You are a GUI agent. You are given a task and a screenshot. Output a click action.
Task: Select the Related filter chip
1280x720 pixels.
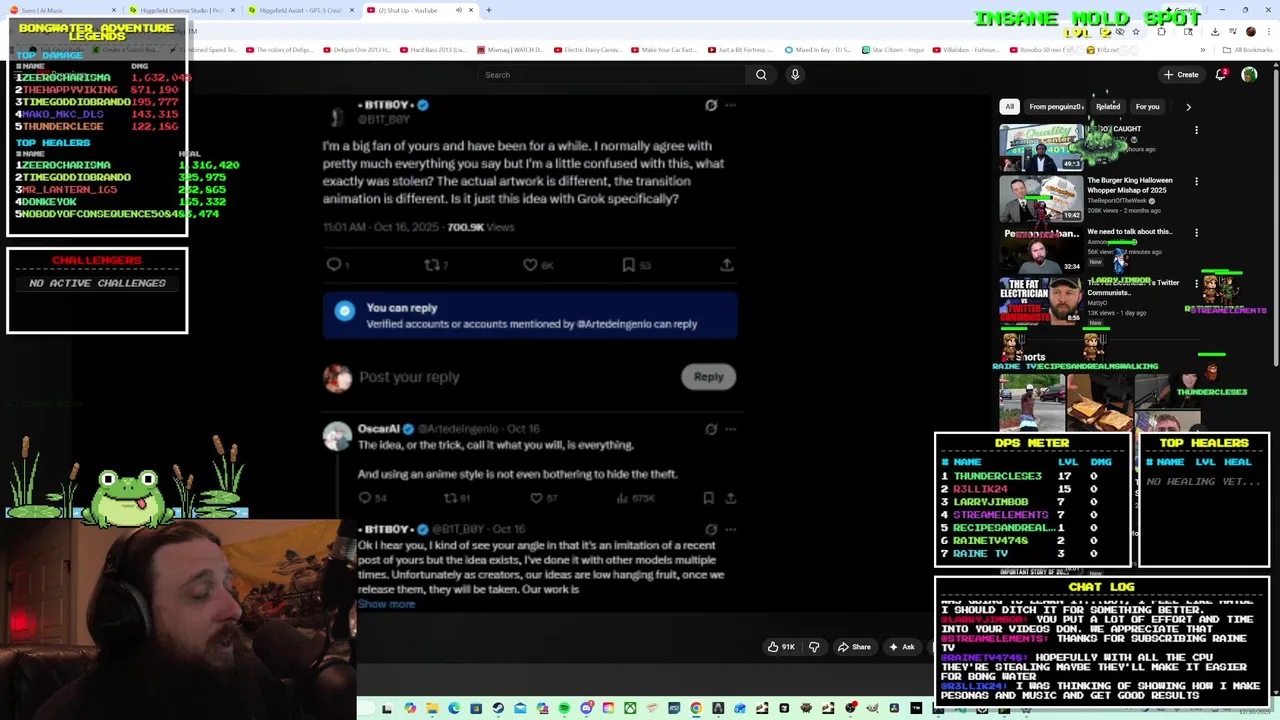pos(1107,107)
